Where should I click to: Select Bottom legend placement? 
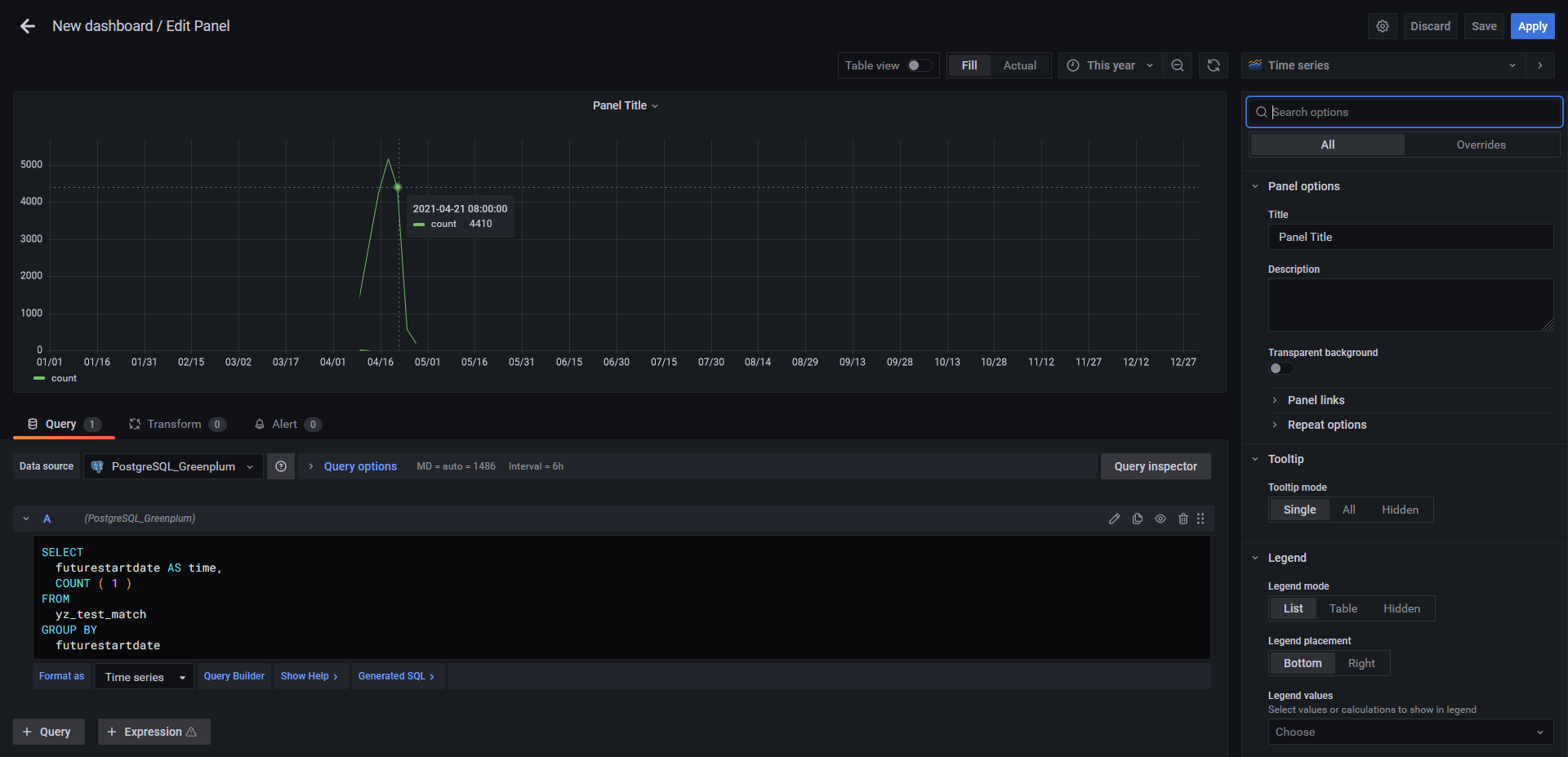point(1302,663)
